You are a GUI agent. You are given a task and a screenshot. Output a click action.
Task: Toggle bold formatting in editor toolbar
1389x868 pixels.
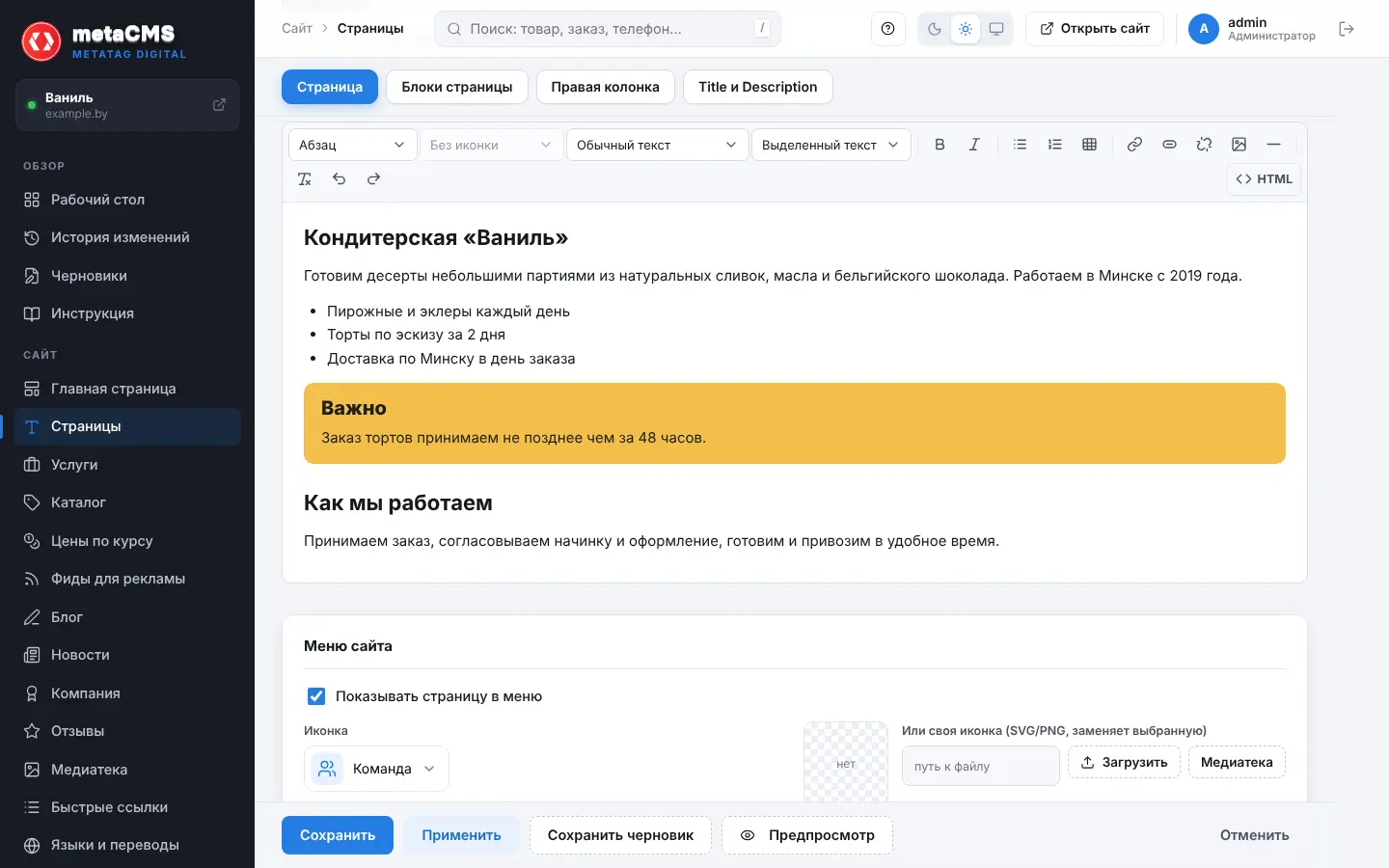pyautogui.click(x=940, y=145)
